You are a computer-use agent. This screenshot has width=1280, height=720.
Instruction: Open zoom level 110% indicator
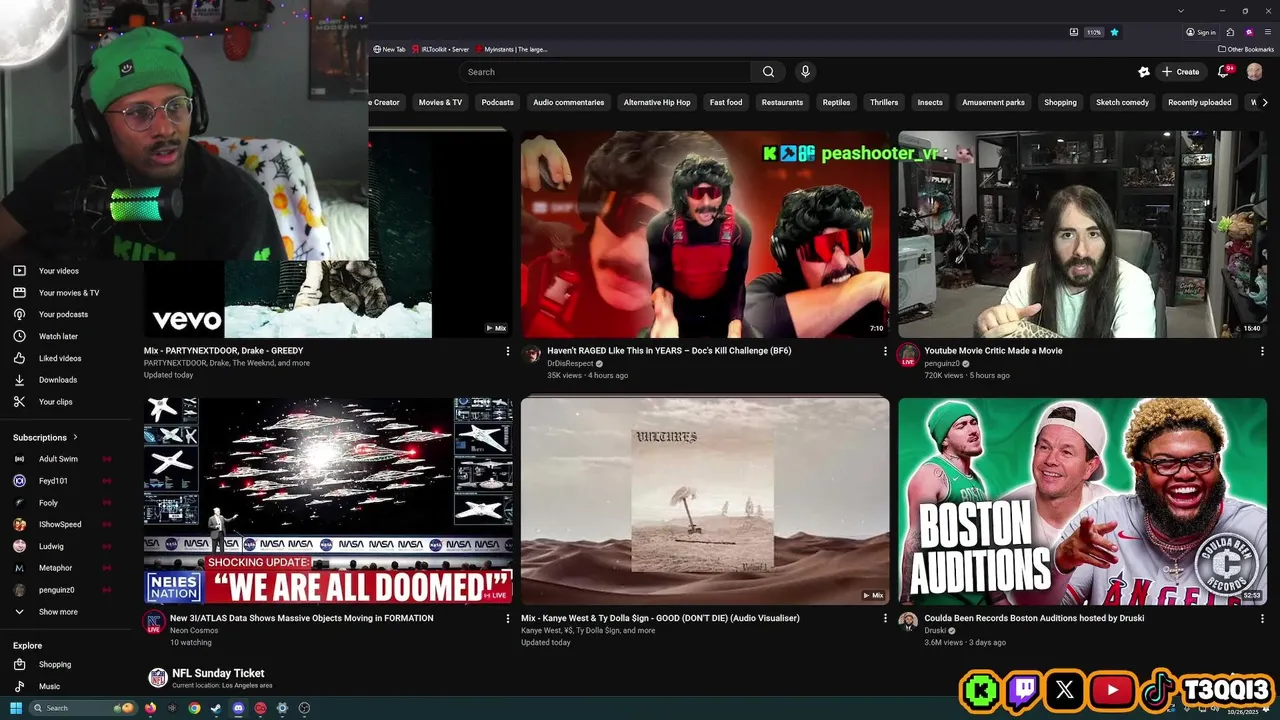(x=1094, y=32)
